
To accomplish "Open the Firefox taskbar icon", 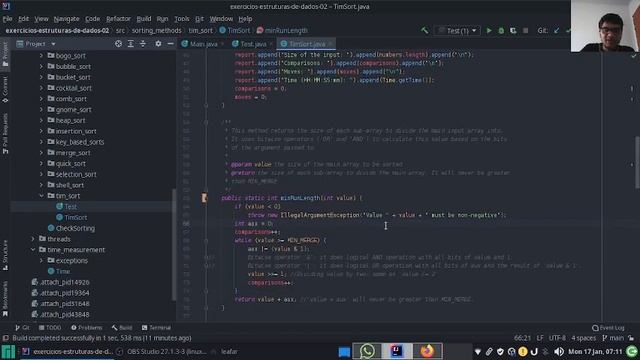I will click(427, 351).
